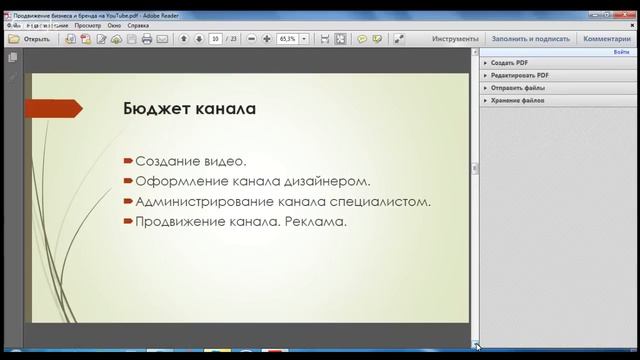Open the Заполнить и подписать pane tab
Image resolution: width=640 pixels, height=360 pixels.
[x=531, y=39]
